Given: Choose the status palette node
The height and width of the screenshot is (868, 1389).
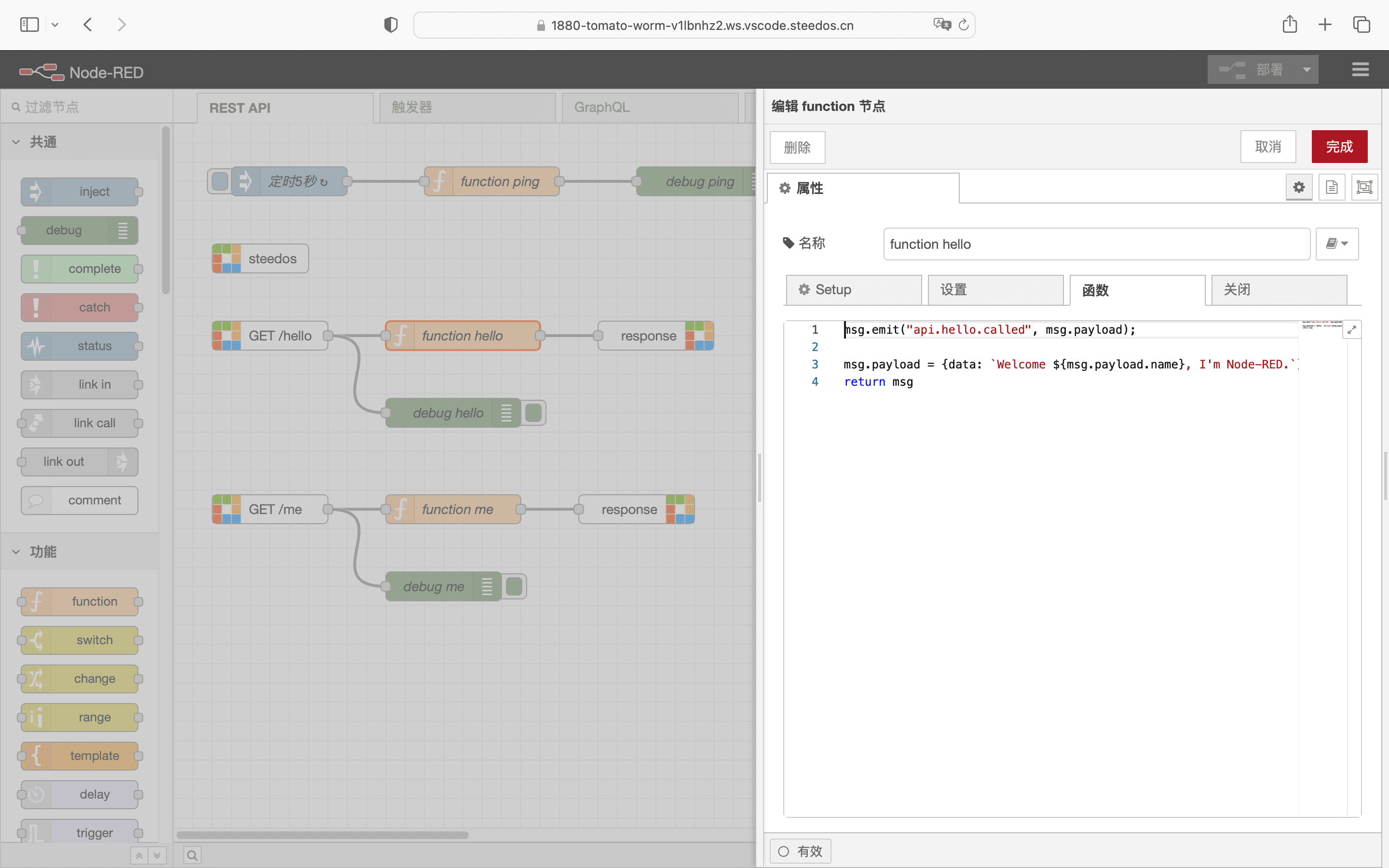Looking at the screenshot, I should pos(80,346).
